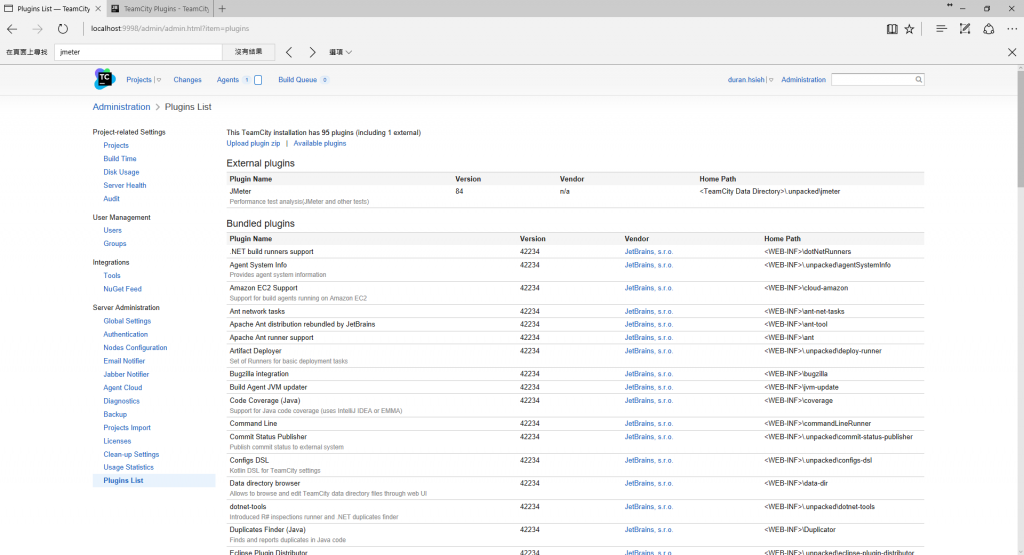Click JetBrains vendor link for Bugzilla integration
The height and width of the screenshot is (555, 1024).
[648, 374]
